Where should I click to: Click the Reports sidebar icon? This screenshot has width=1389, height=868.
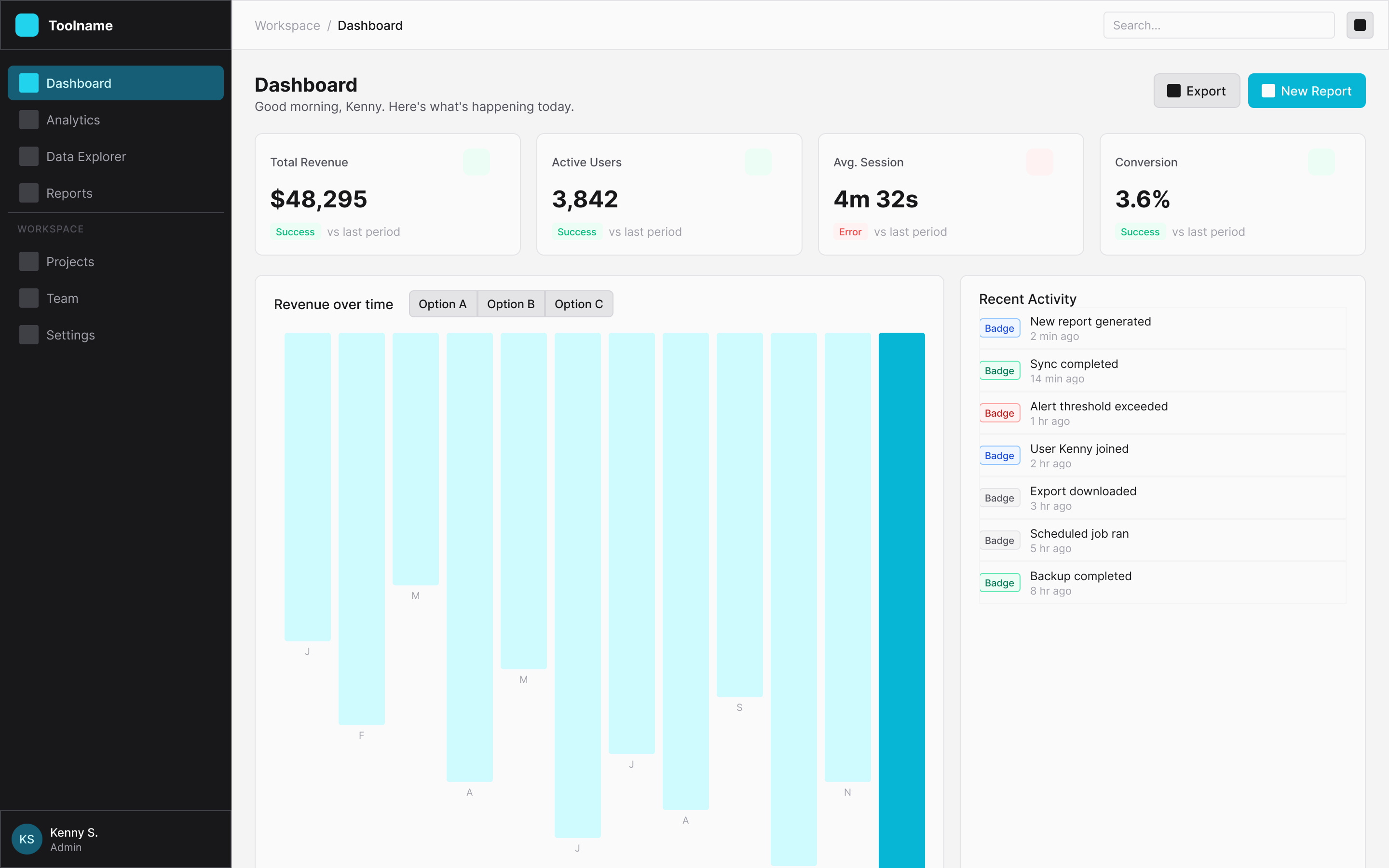(29, 193)
